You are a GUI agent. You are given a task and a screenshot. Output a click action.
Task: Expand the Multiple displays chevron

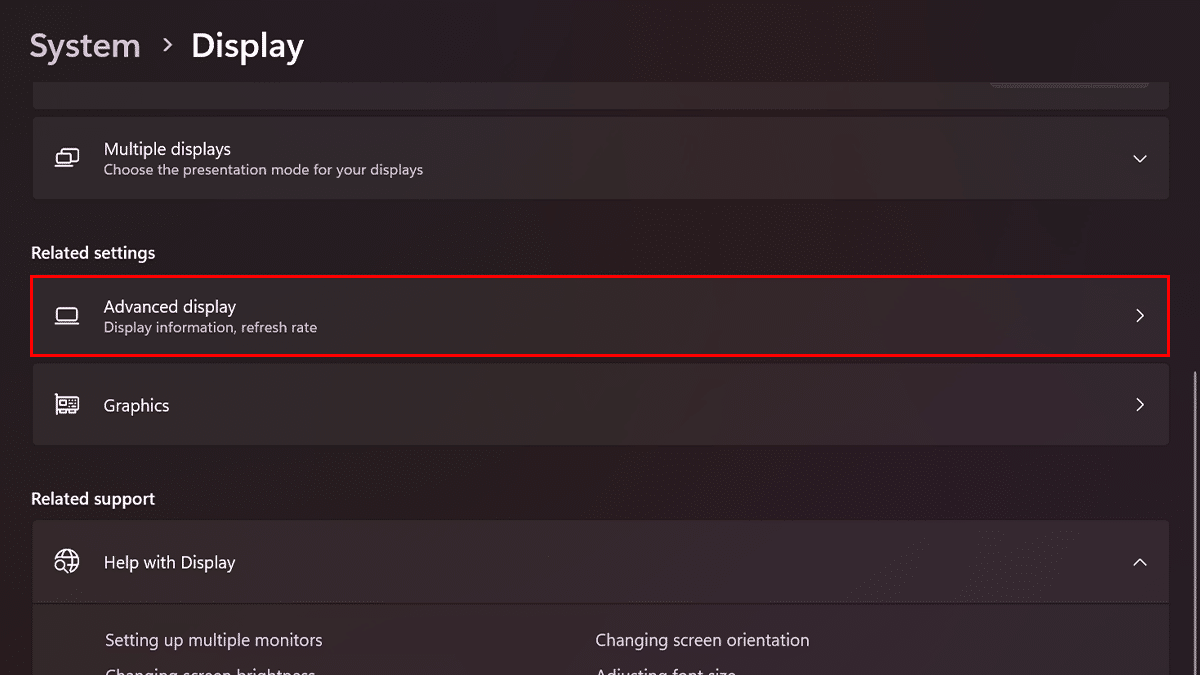click(1139, 159)
